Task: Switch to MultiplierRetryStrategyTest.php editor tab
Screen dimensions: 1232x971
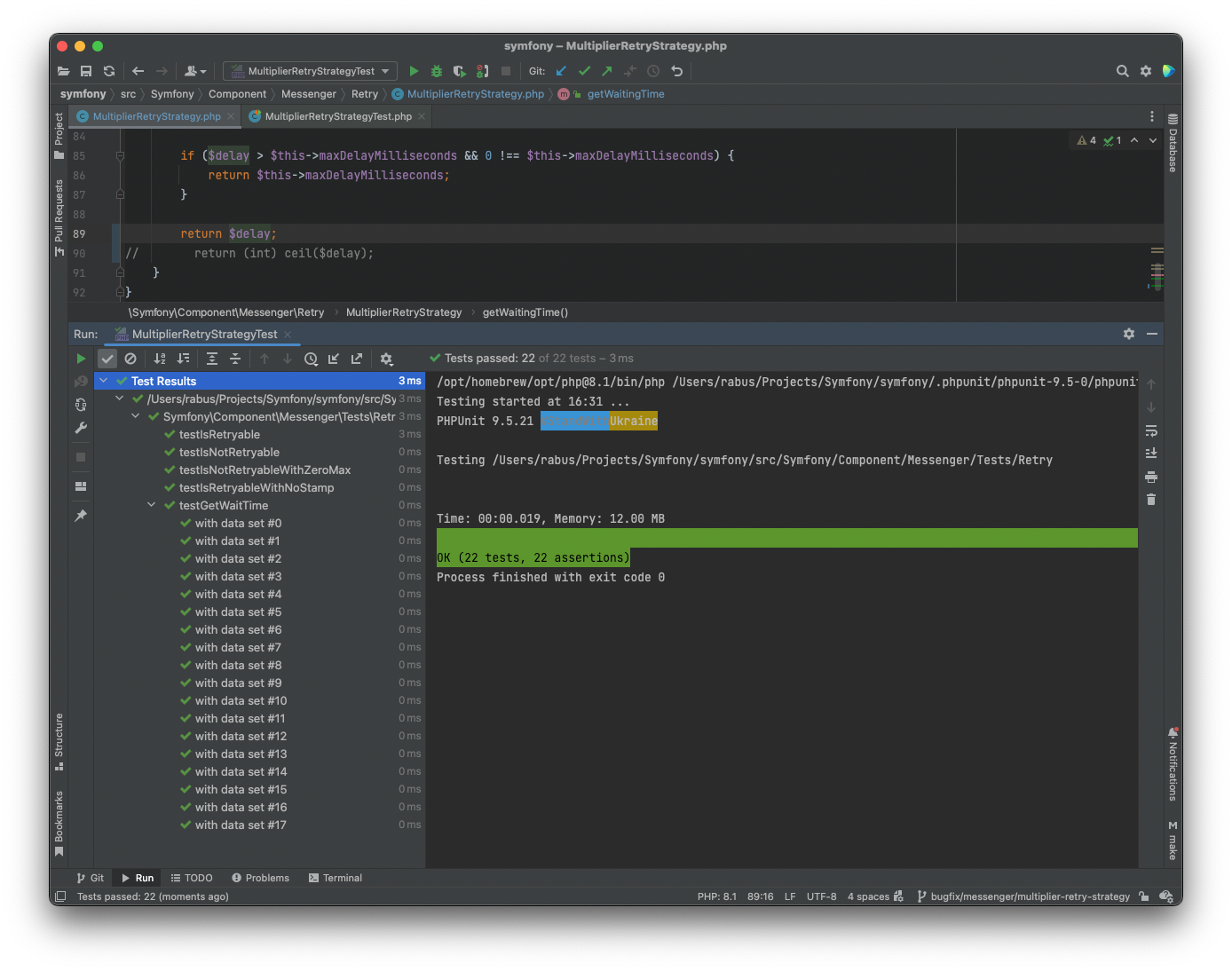Action: point(337,116)
